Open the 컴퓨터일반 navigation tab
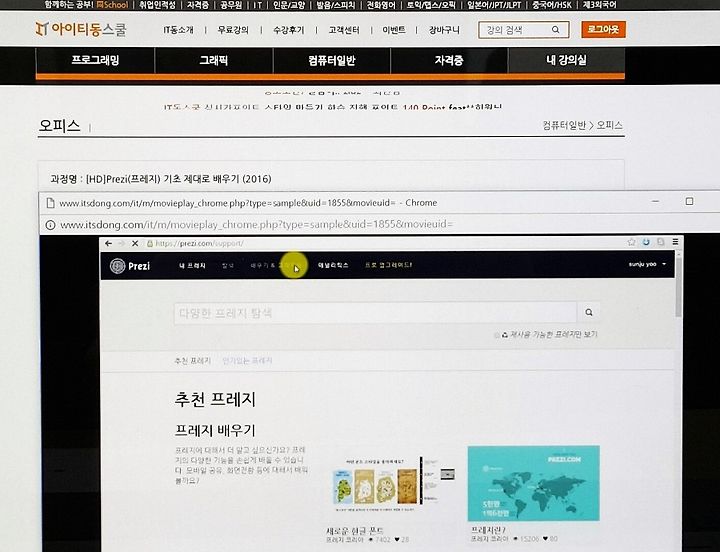 (x=332, y=60)
